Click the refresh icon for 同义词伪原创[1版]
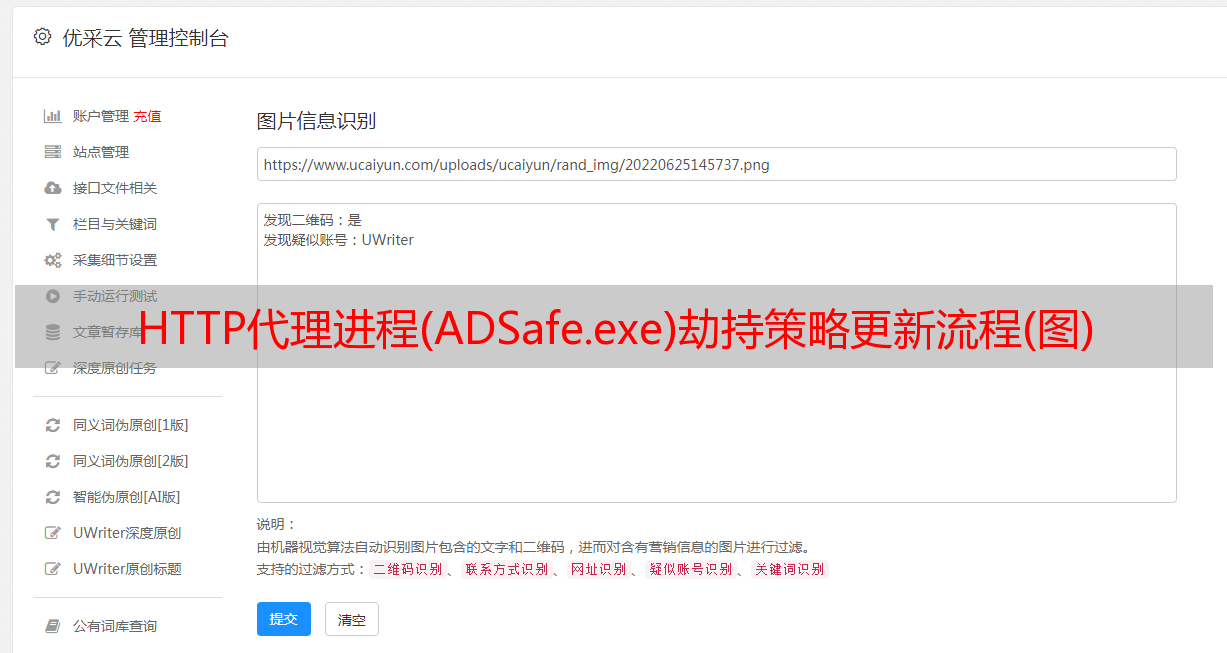Viewport: 1227px width, 653px height. pyautogui.click(x=53, y=425)
